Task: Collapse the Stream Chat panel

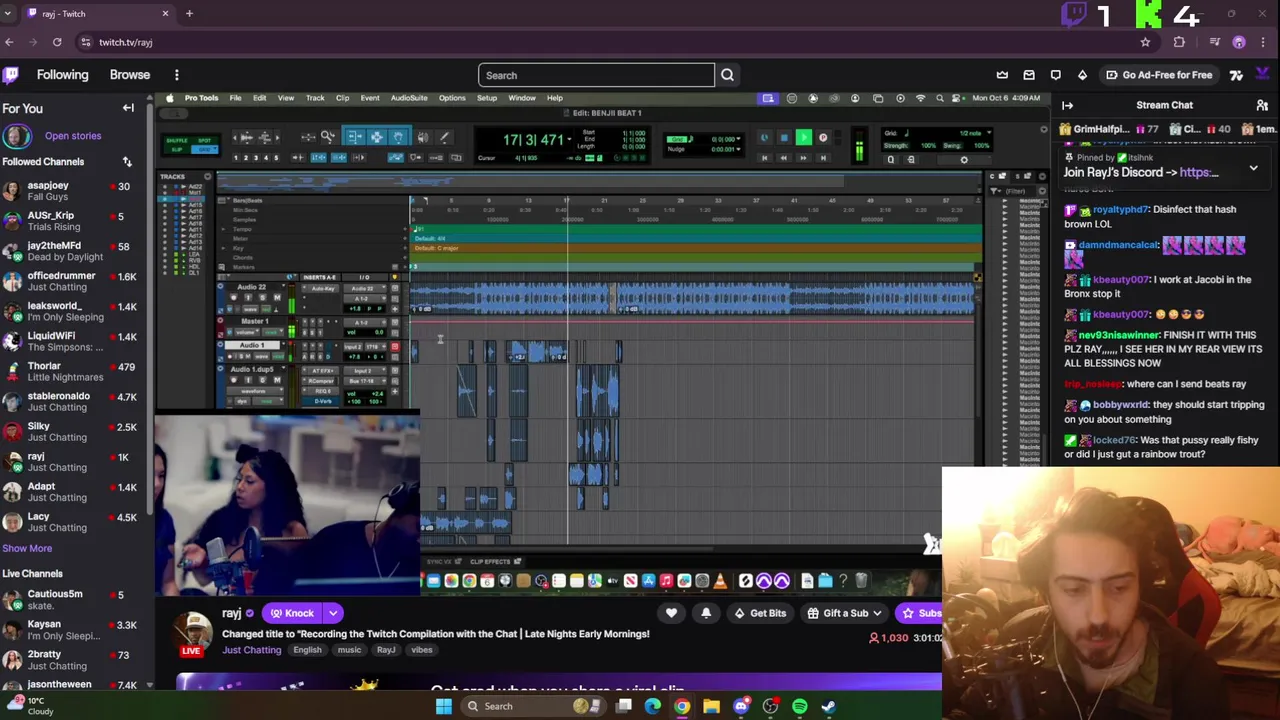Action: 1067,105
